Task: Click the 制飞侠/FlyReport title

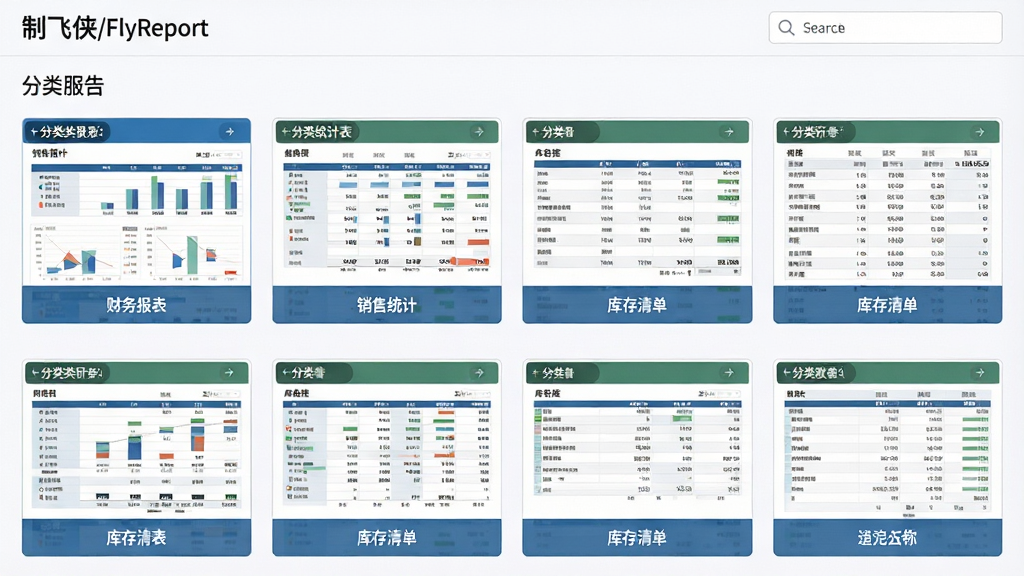Action: pyautogui.click(x=115, y=28)
